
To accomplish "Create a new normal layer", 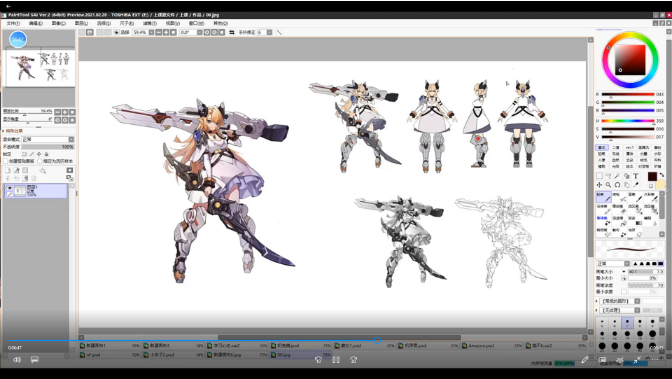I will 8,170.
